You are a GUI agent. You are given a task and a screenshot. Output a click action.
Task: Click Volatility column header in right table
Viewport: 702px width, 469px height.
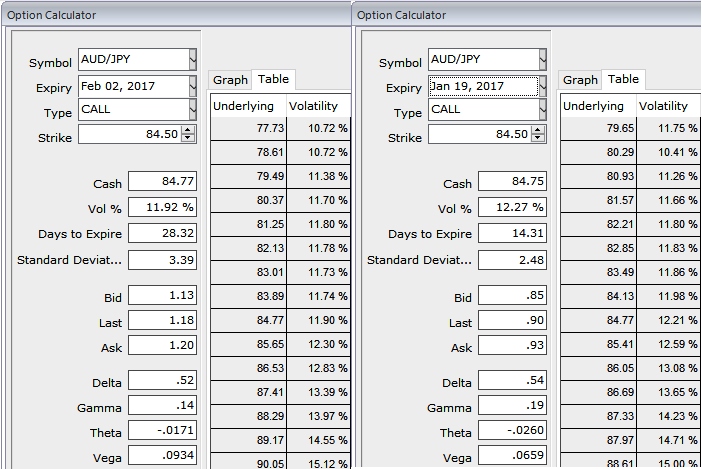click(668, 106)
